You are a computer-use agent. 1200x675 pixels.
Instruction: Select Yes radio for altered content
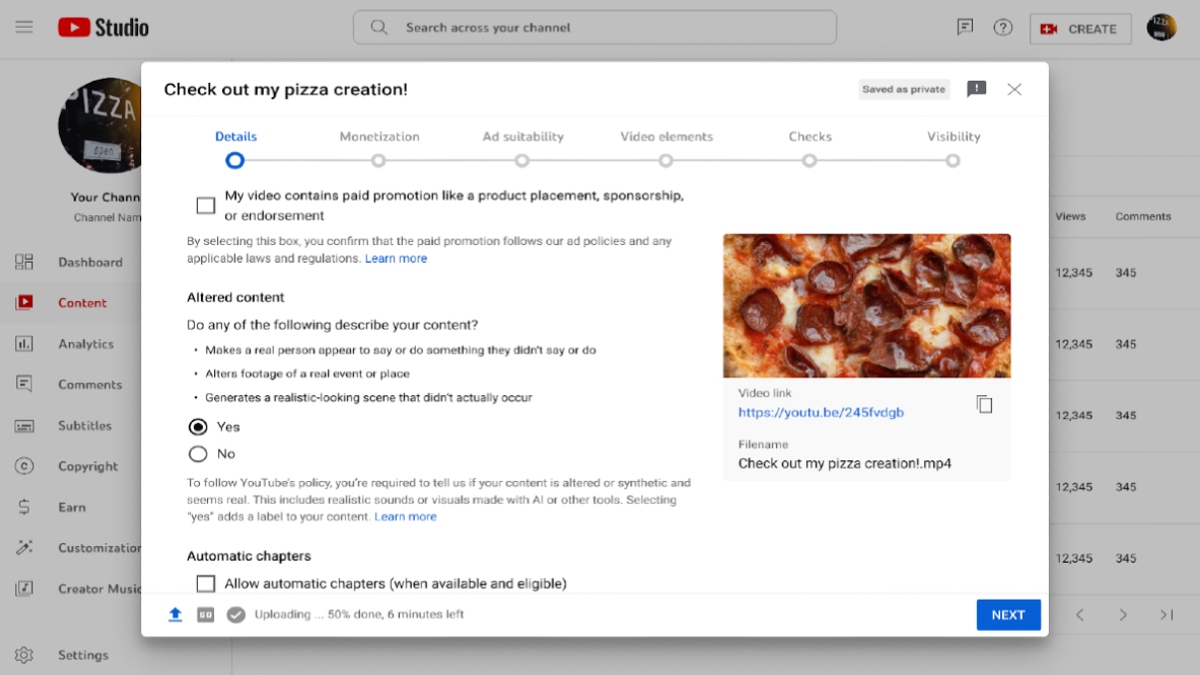click(x=198, y=427)
